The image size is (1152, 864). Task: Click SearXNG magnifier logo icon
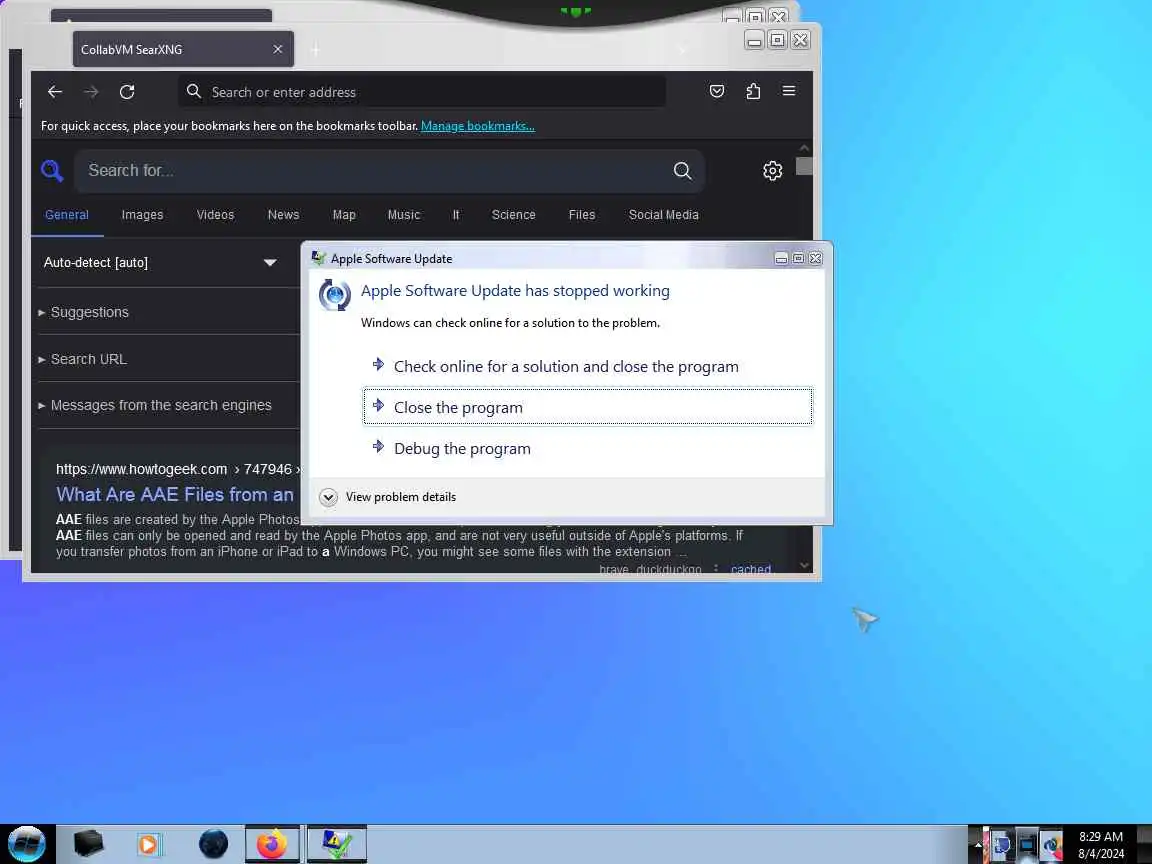click(x=52, y=171)
